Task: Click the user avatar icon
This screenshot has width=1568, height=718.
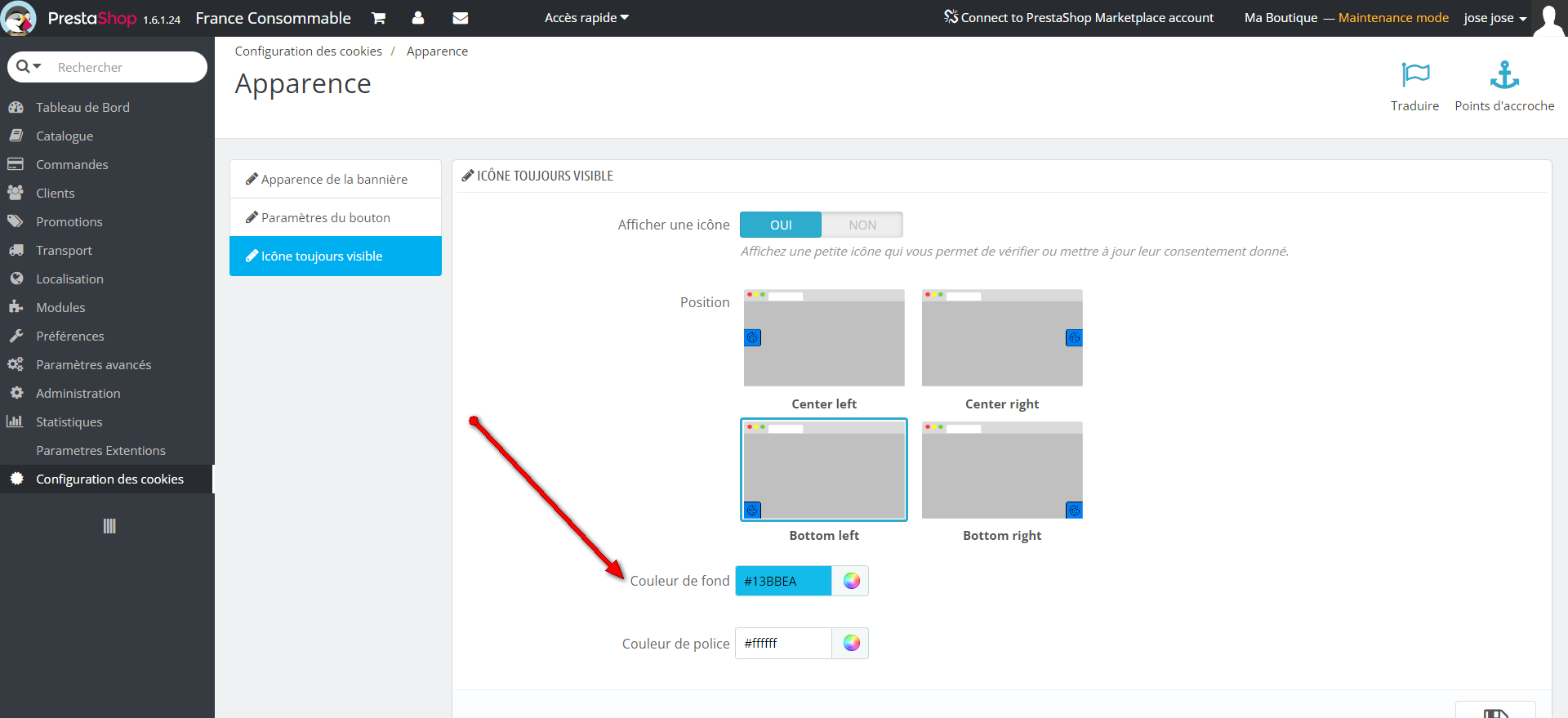Action: click(1549, 19)
